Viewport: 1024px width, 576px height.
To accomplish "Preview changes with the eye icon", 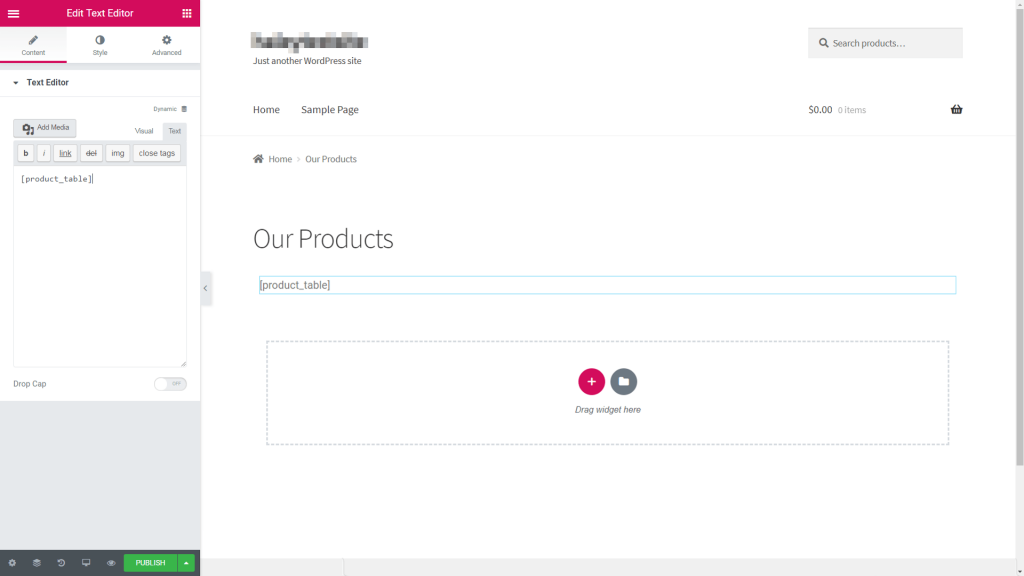I will [x=111, y=563].
